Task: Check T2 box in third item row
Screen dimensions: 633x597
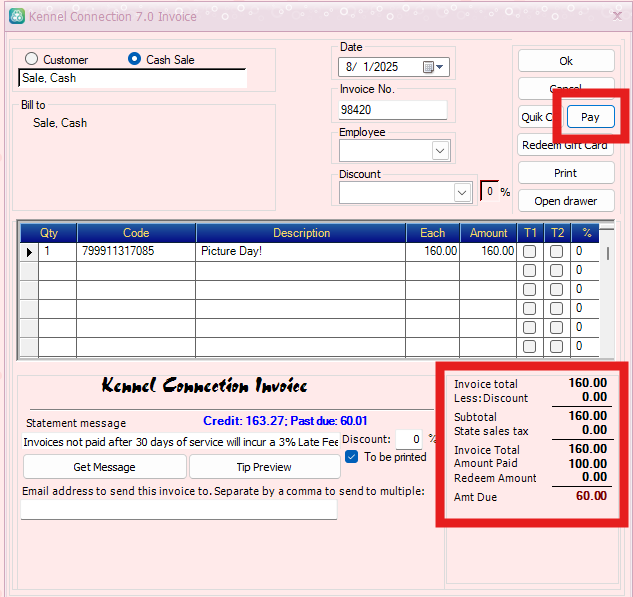Action: coord(556,289)
